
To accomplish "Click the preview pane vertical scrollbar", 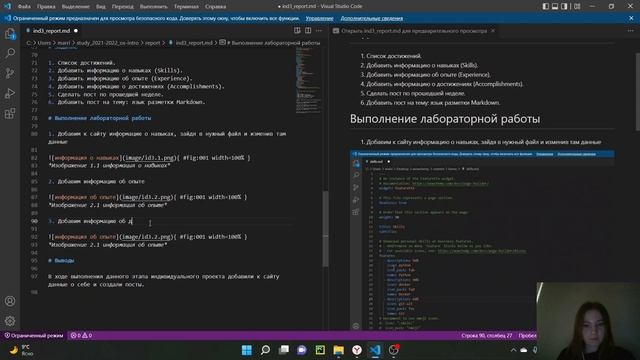I will click(x=638, y=92).
